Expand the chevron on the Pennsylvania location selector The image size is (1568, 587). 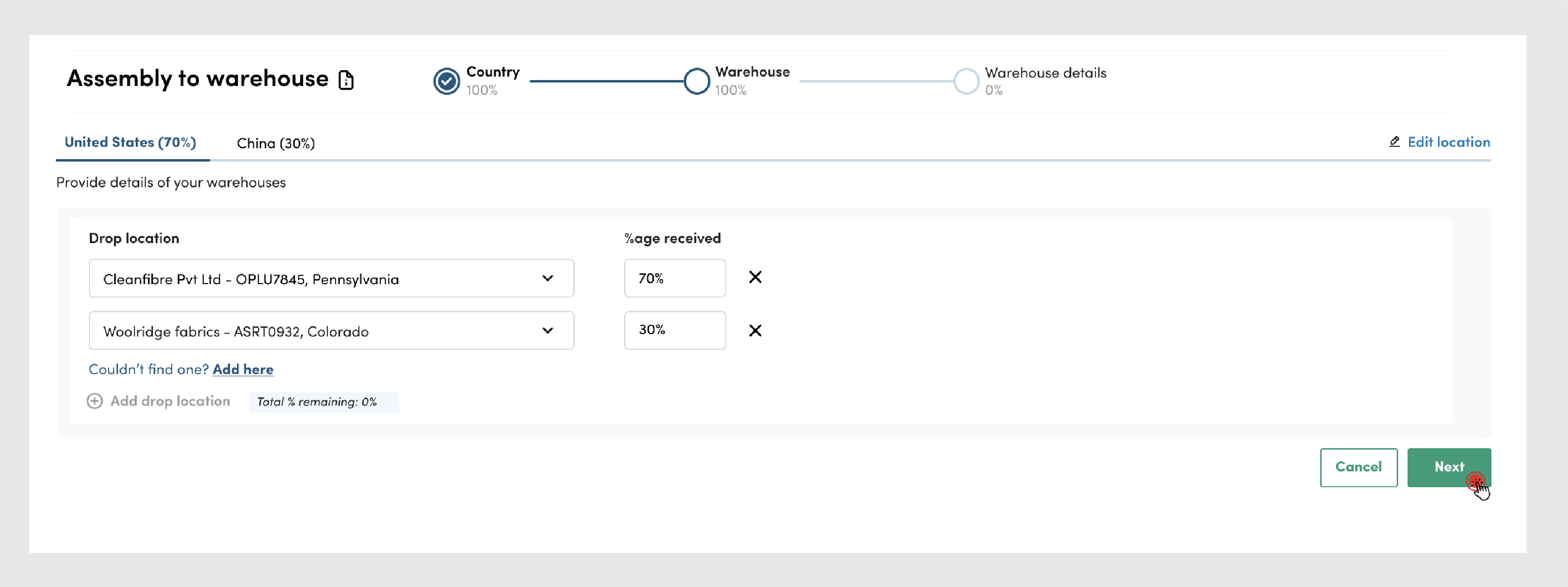click(x=547, y=278)
